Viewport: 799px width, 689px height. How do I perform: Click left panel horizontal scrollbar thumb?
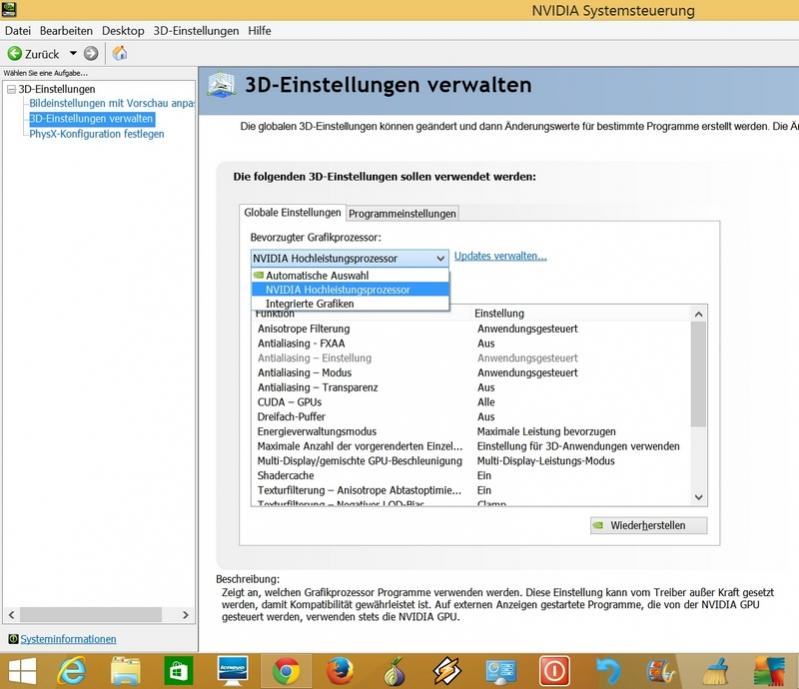pyautogui.click(x=91, y=615)
